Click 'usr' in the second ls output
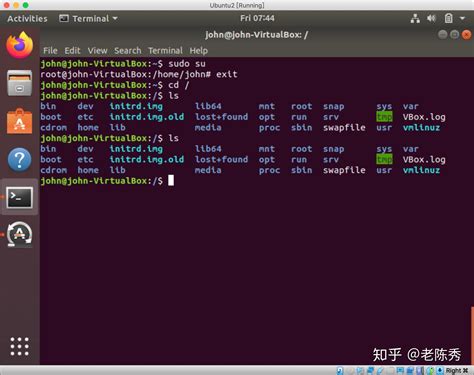 point(384,170)
